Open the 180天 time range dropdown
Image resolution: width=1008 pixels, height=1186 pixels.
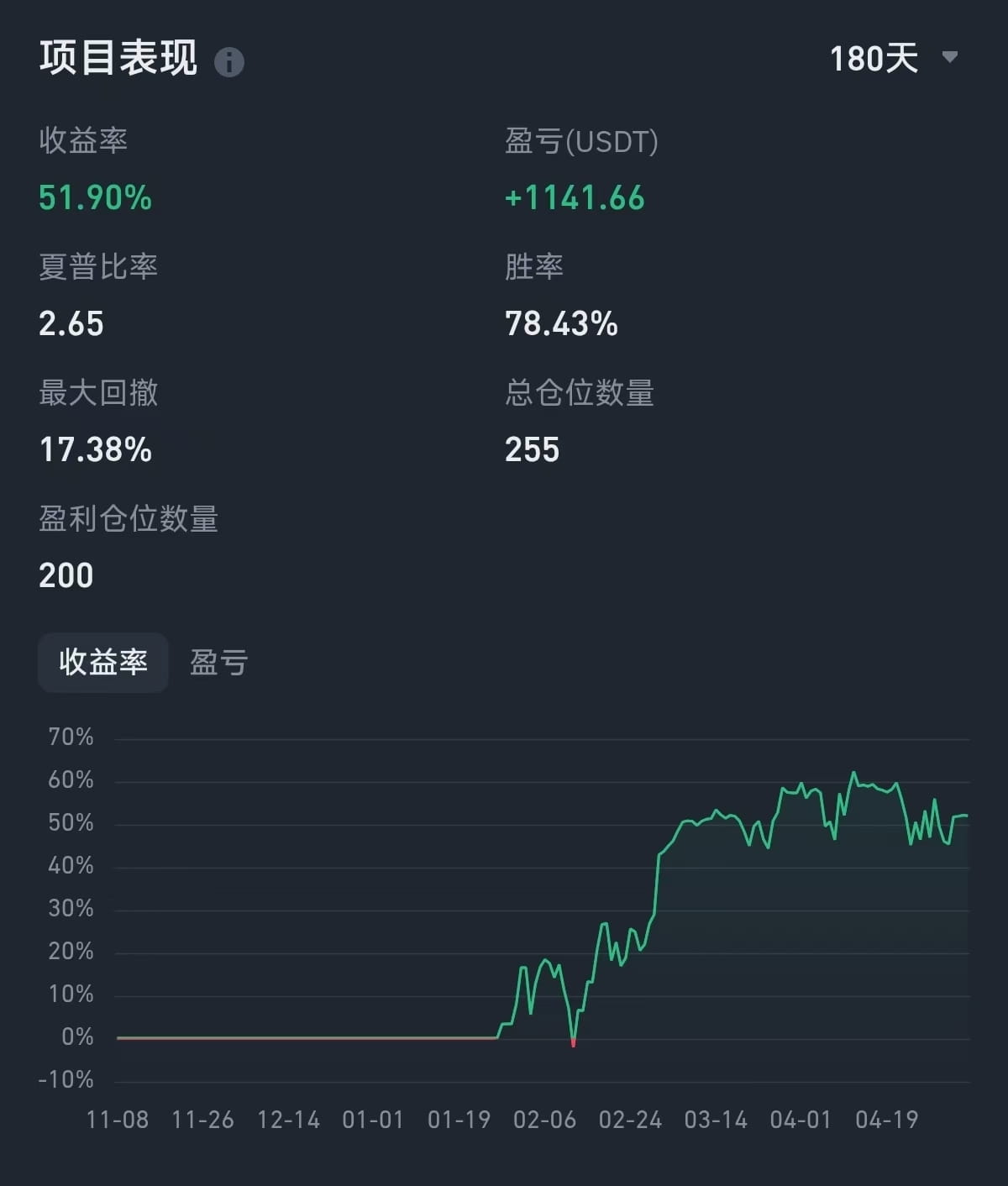coord(874,59)
